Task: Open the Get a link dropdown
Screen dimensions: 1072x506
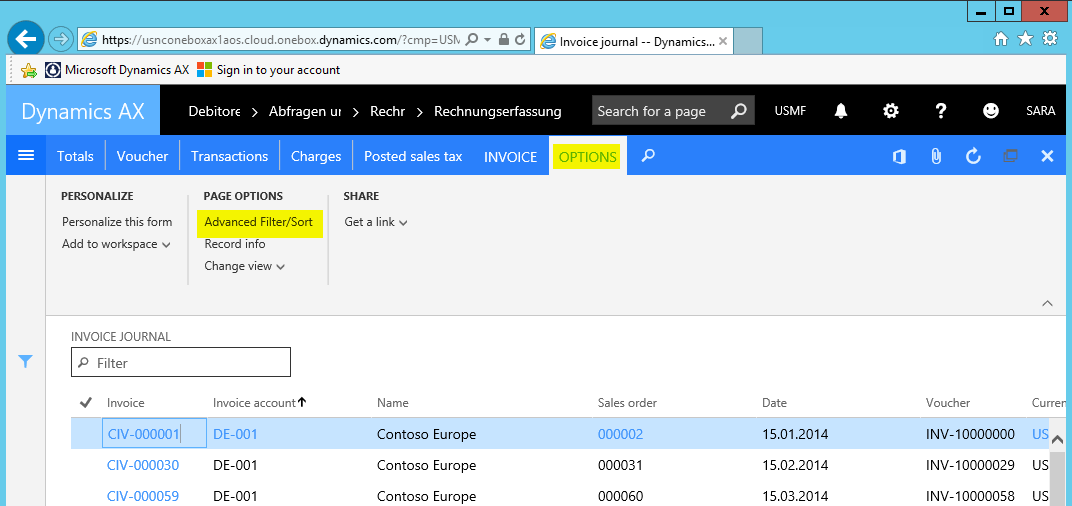Action: (375, 222)
